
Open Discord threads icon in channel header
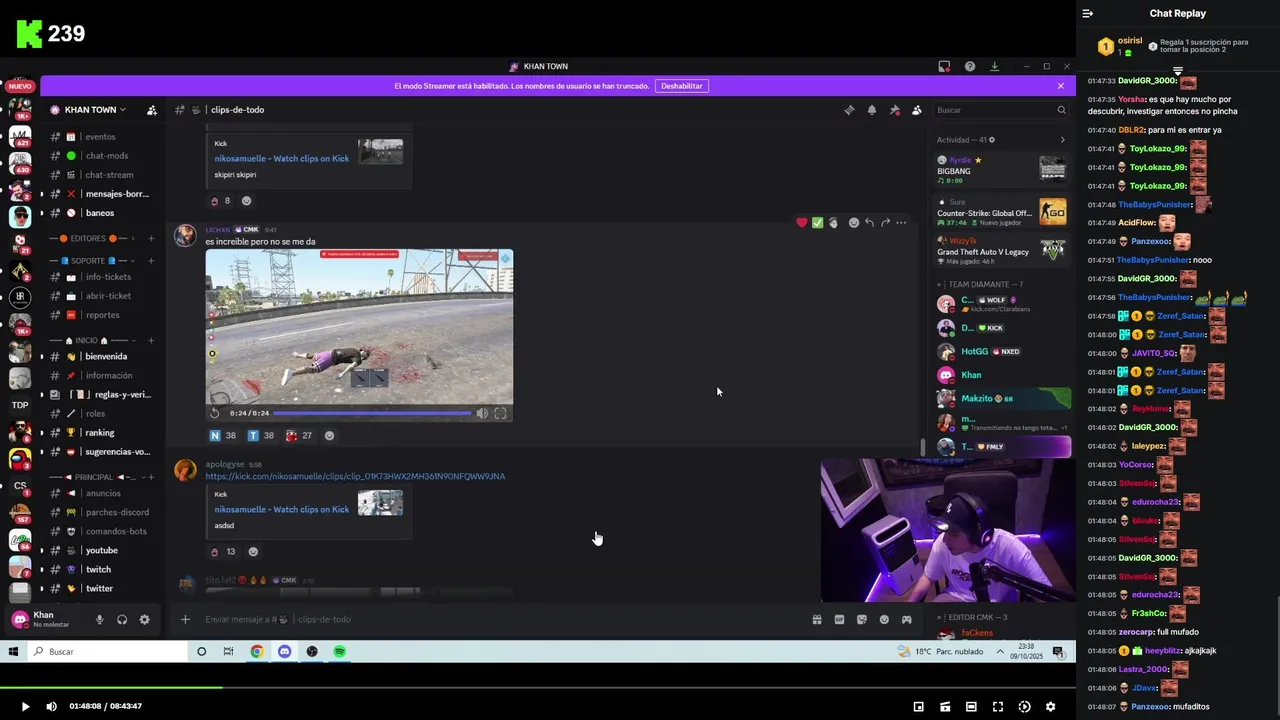[849, 110]
